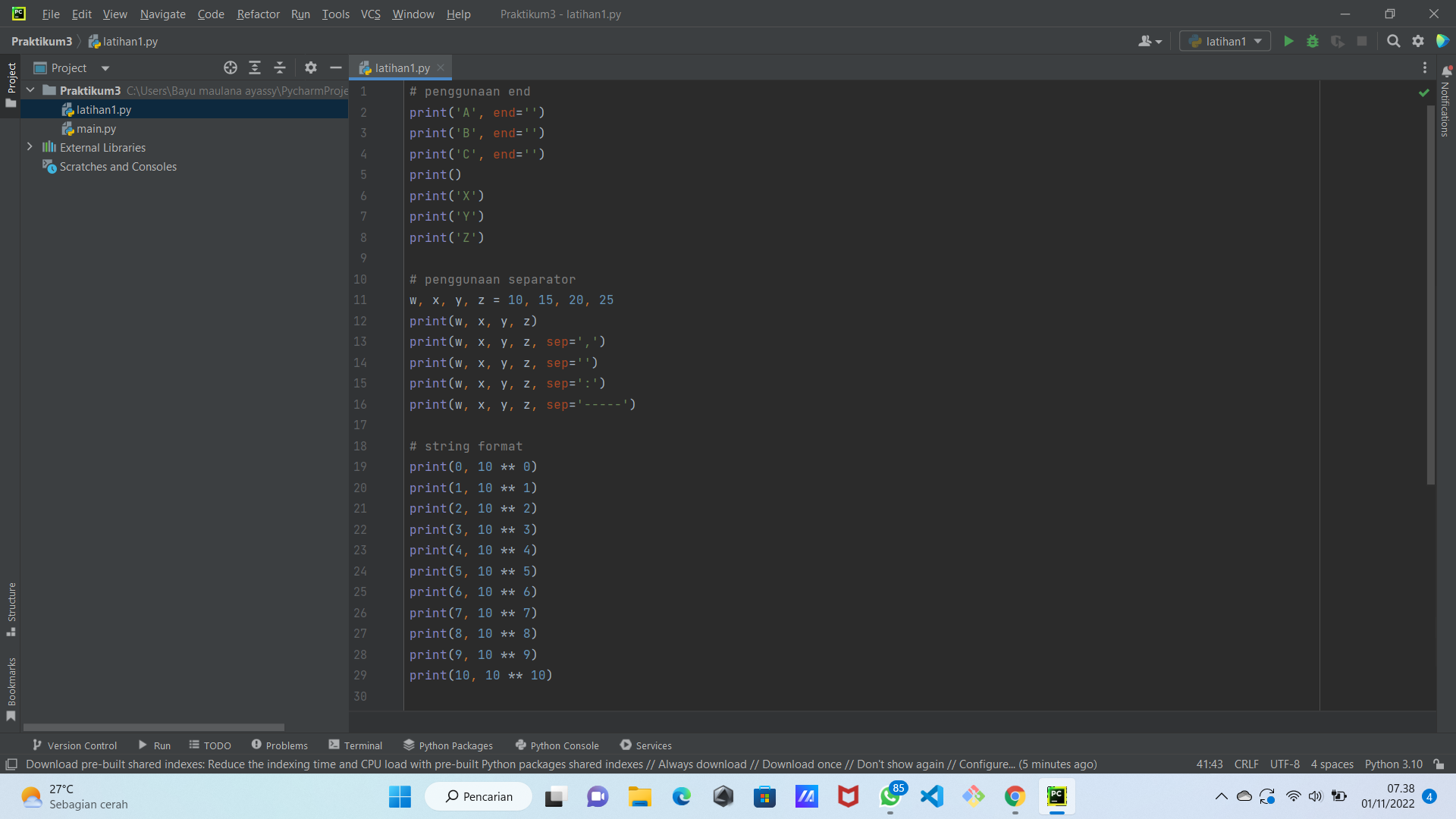Open the Refactor menu
Image resolution: width=1456 pixels, height=819 pixels.
258,14
